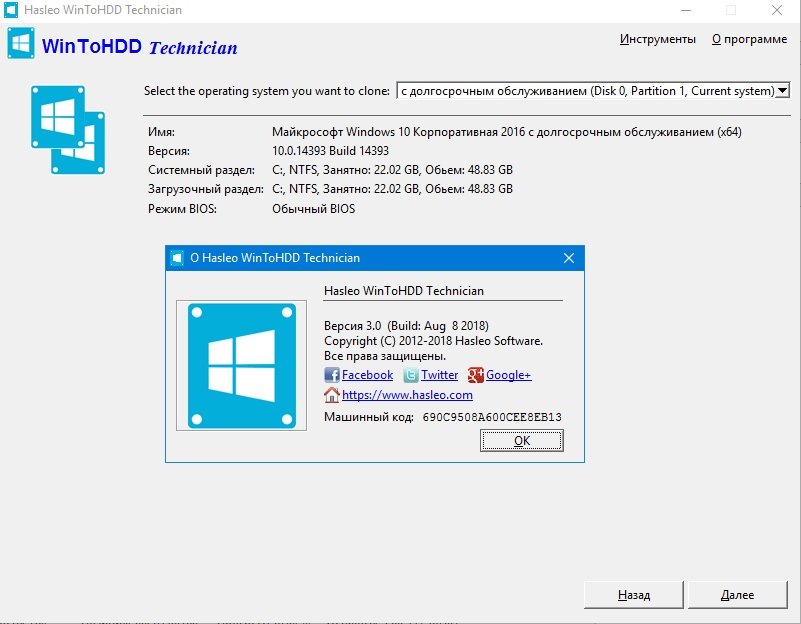Click the Hasleo WinToHDD Technician dialog heading
801x624 pixels.
[x=404, y=291]
